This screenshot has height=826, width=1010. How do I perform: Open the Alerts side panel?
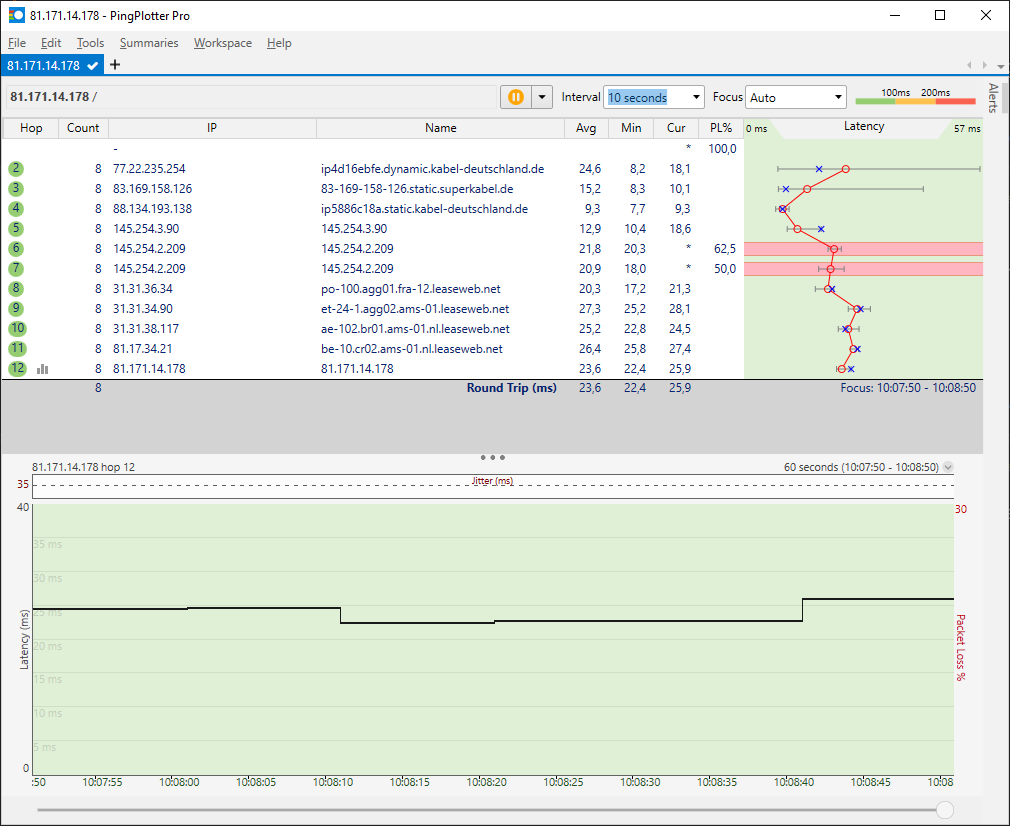(x=993, y=98)
